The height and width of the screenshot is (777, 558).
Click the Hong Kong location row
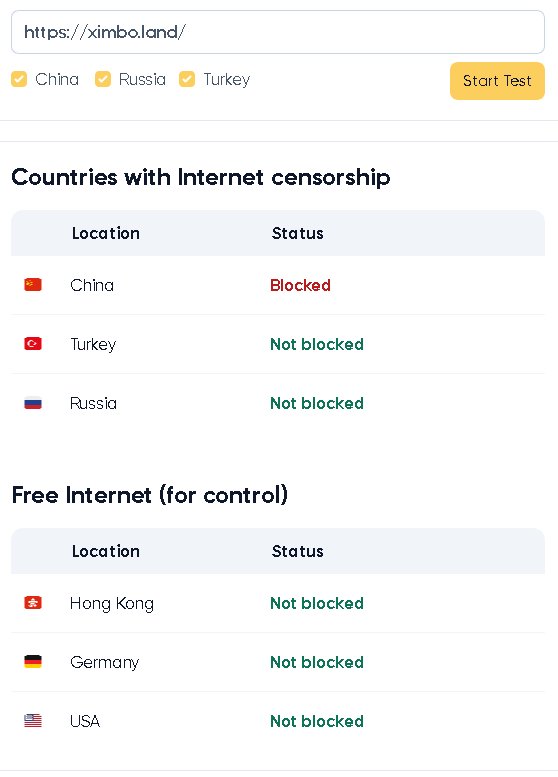point(278,603)
